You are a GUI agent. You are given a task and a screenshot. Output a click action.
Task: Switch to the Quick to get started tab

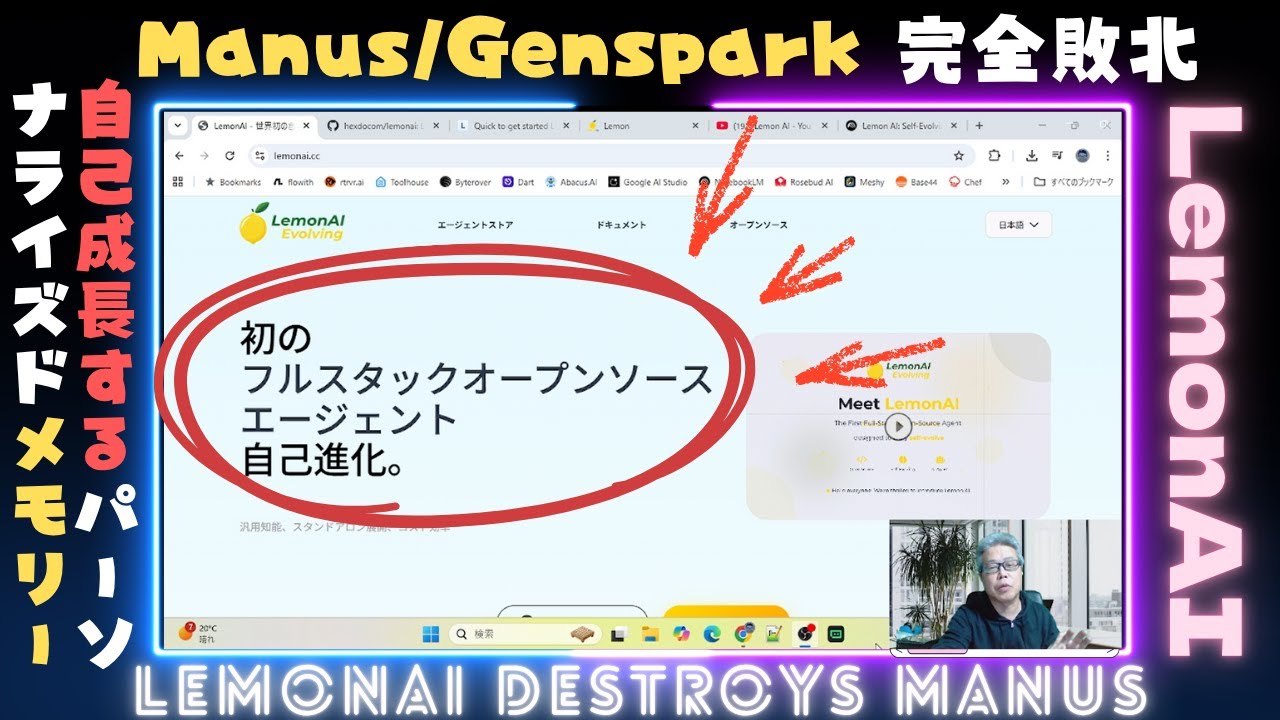513,126
